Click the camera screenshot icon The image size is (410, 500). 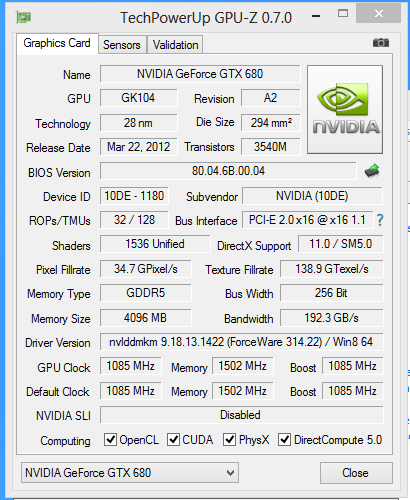click(381, 43)
